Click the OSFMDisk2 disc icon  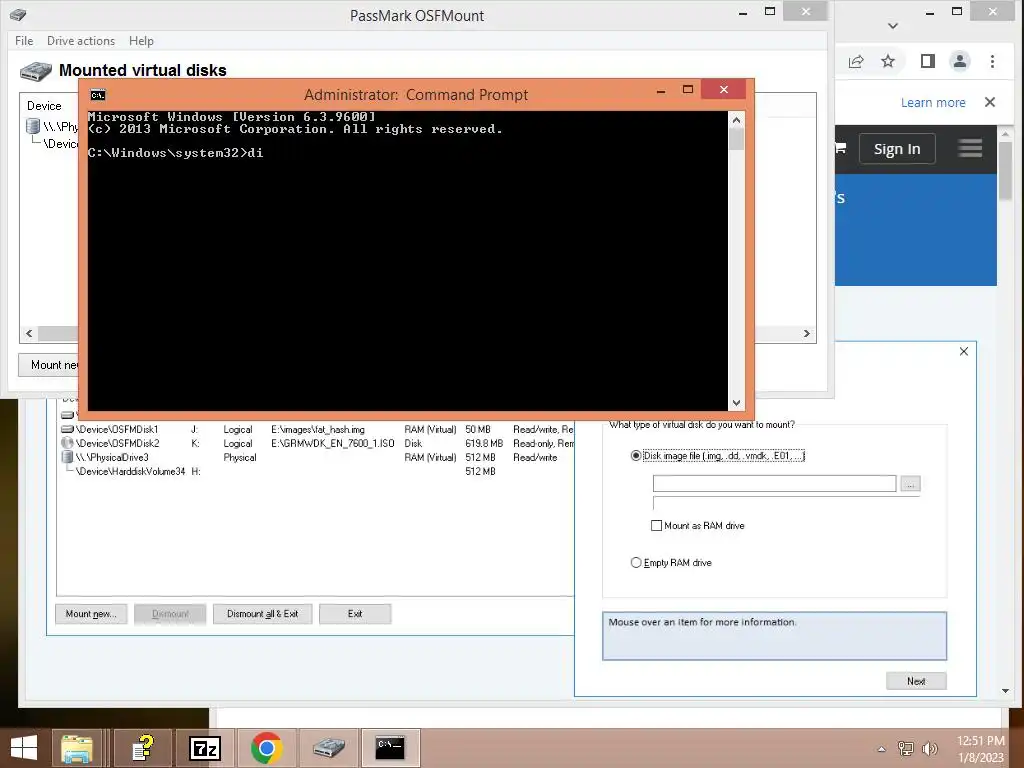(x=67, y=443)
